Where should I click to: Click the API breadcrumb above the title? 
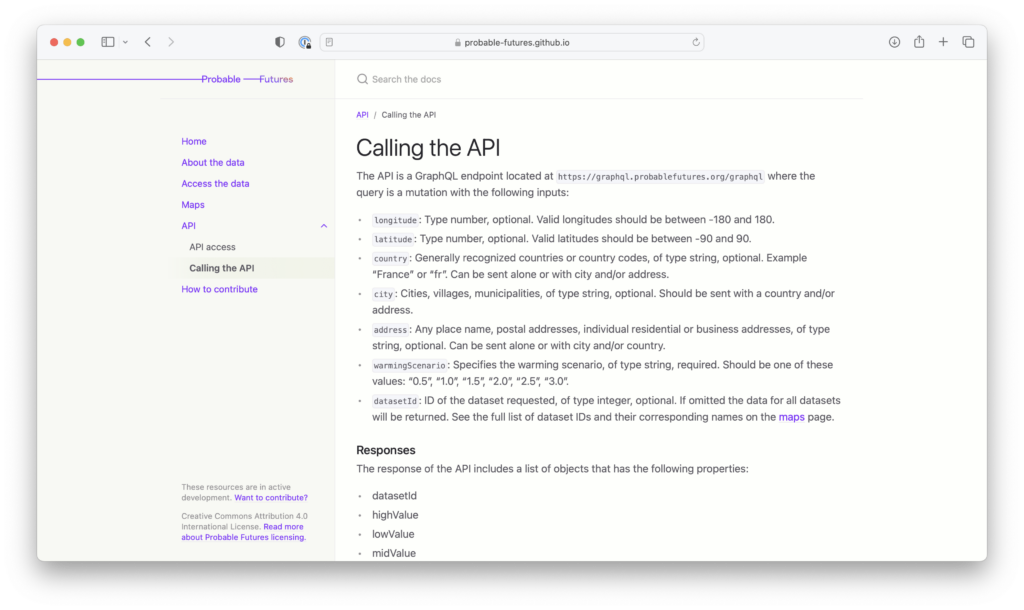coord(362,114)
